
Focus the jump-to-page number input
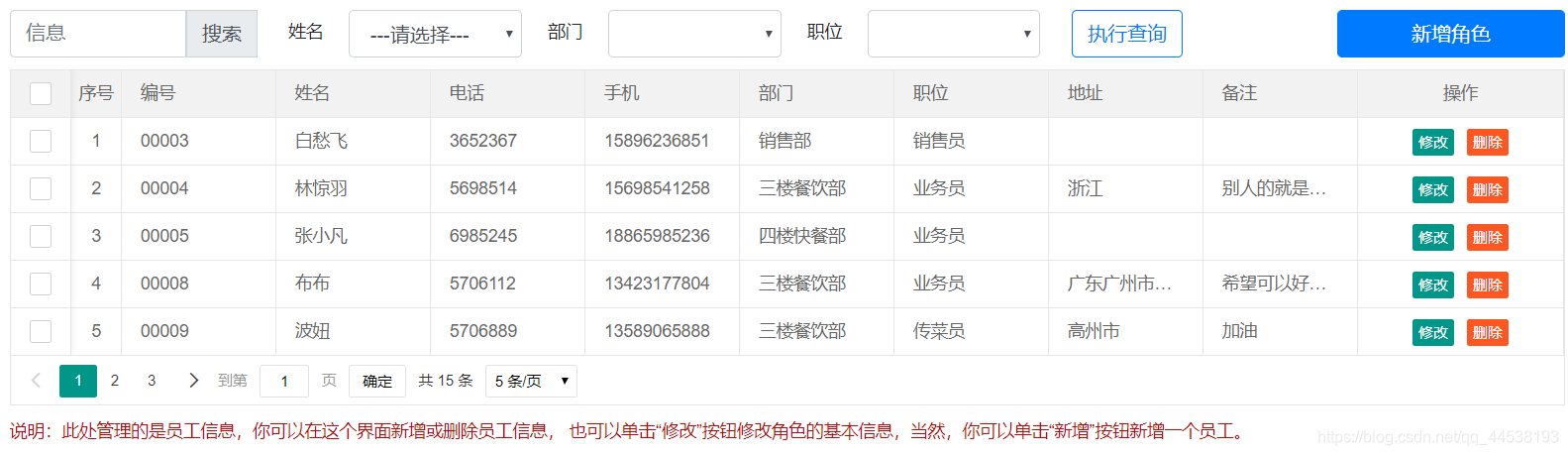pyautogui.click(x=284, y=381)
